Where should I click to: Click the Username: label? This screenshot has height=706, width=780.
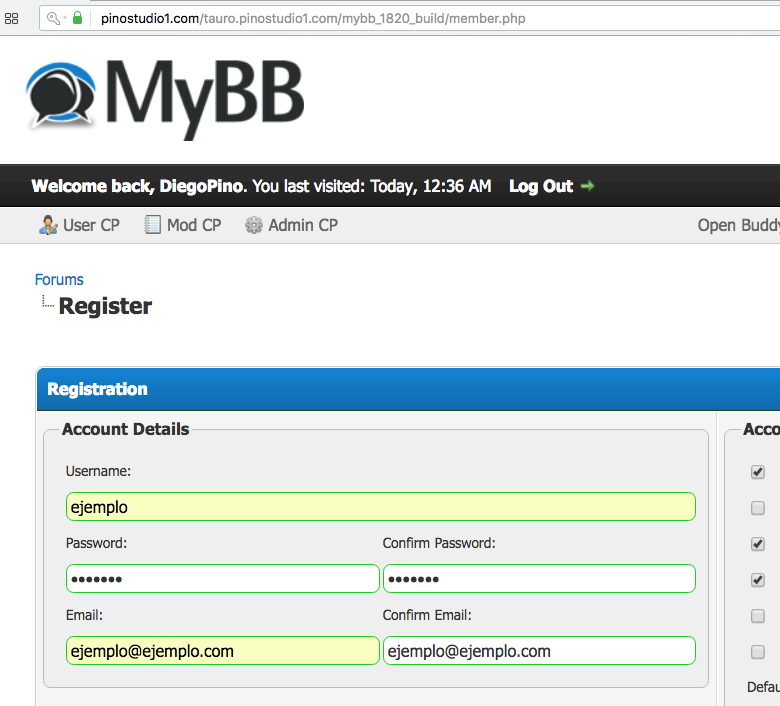[x=98, y=471]
